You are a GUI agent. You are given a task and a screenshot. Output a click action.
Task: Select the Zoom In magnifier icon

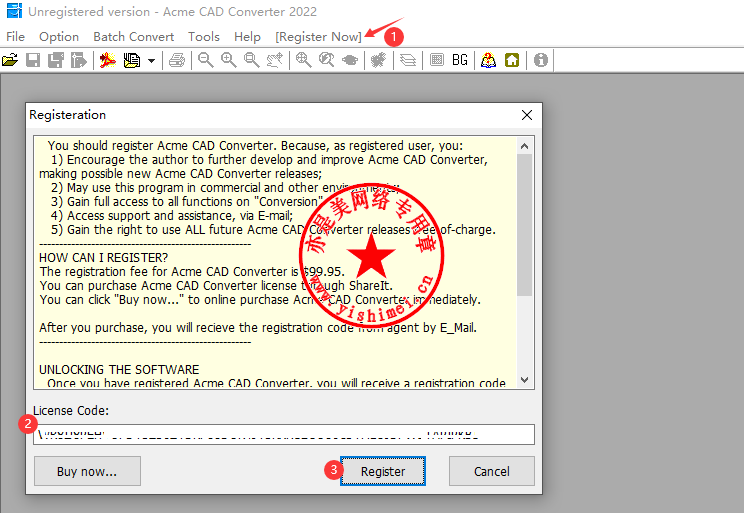(x=229, y=60)
